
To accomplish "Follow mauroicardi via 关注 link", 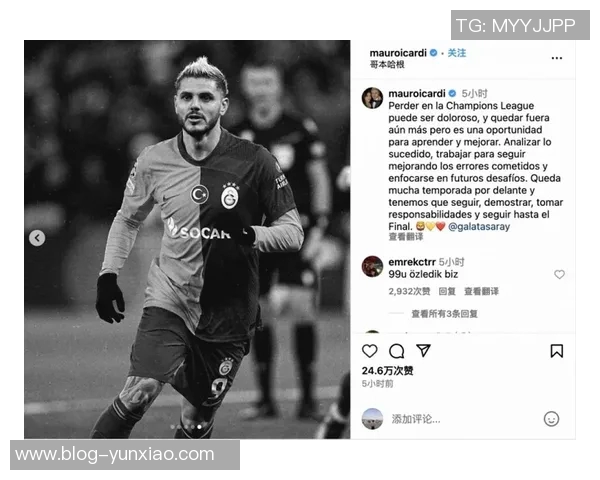I will (x=457, y=53).
